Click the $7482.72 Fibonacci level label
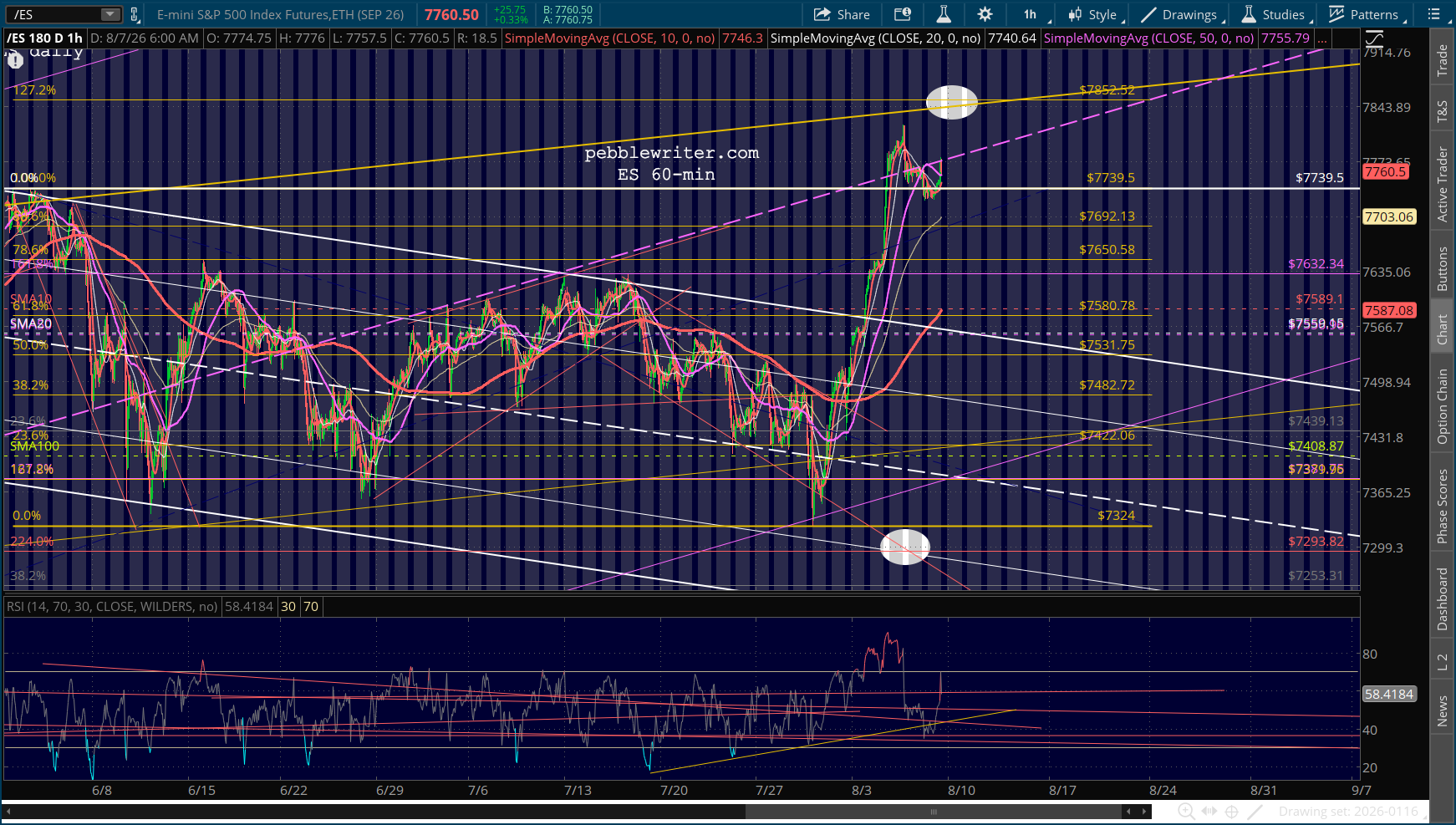The height and width of the screenshot is (825, 1456). coord(1107,385)
